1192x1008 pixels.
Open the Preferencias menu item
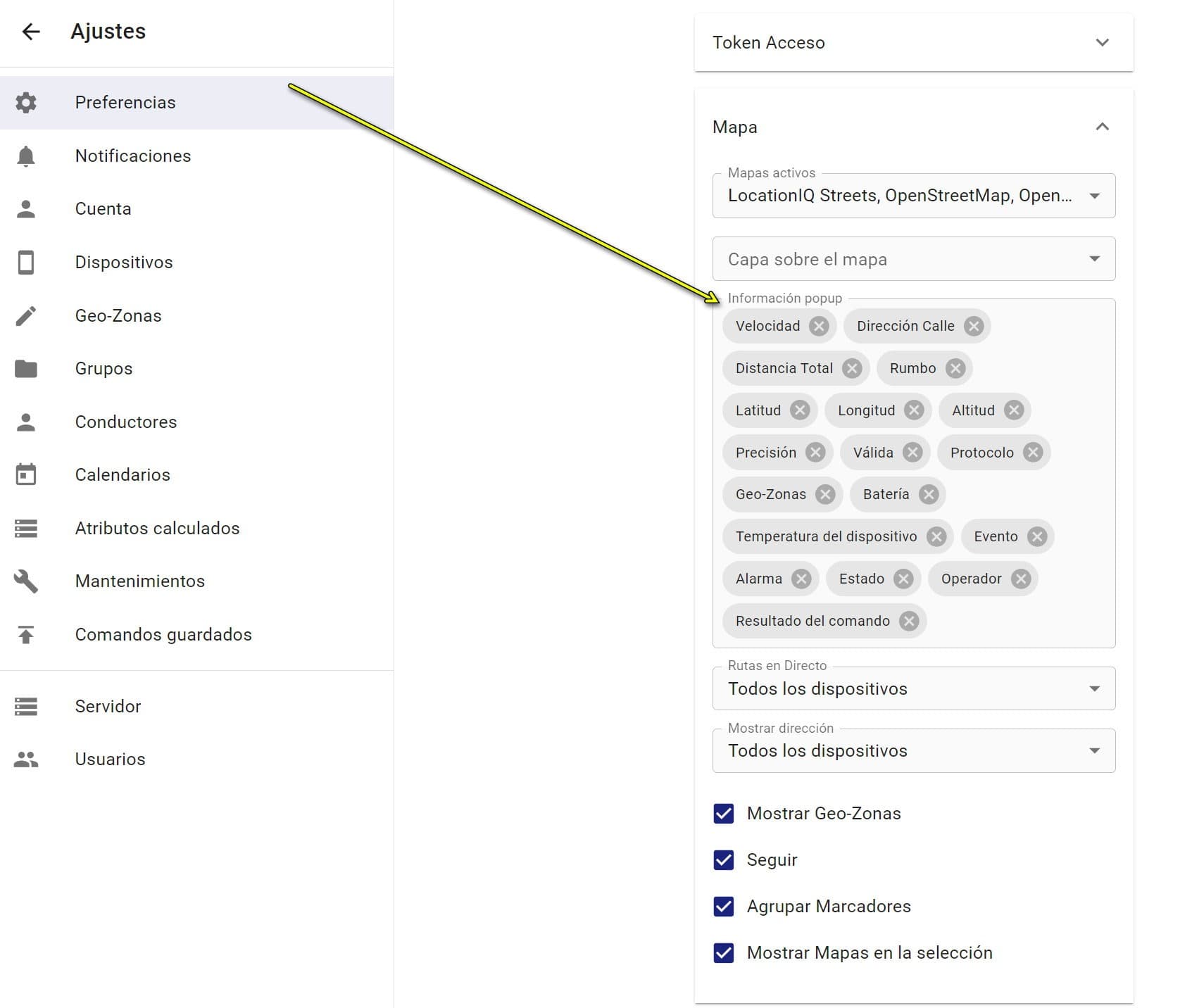[196, 103]
